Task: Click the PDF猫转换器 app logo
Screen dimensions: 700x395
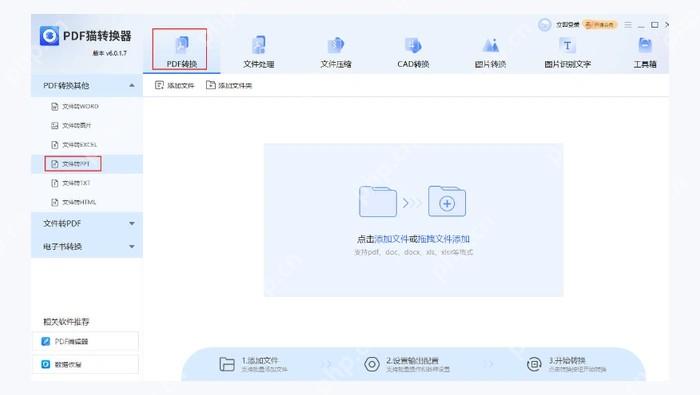Action: point(49,36)
